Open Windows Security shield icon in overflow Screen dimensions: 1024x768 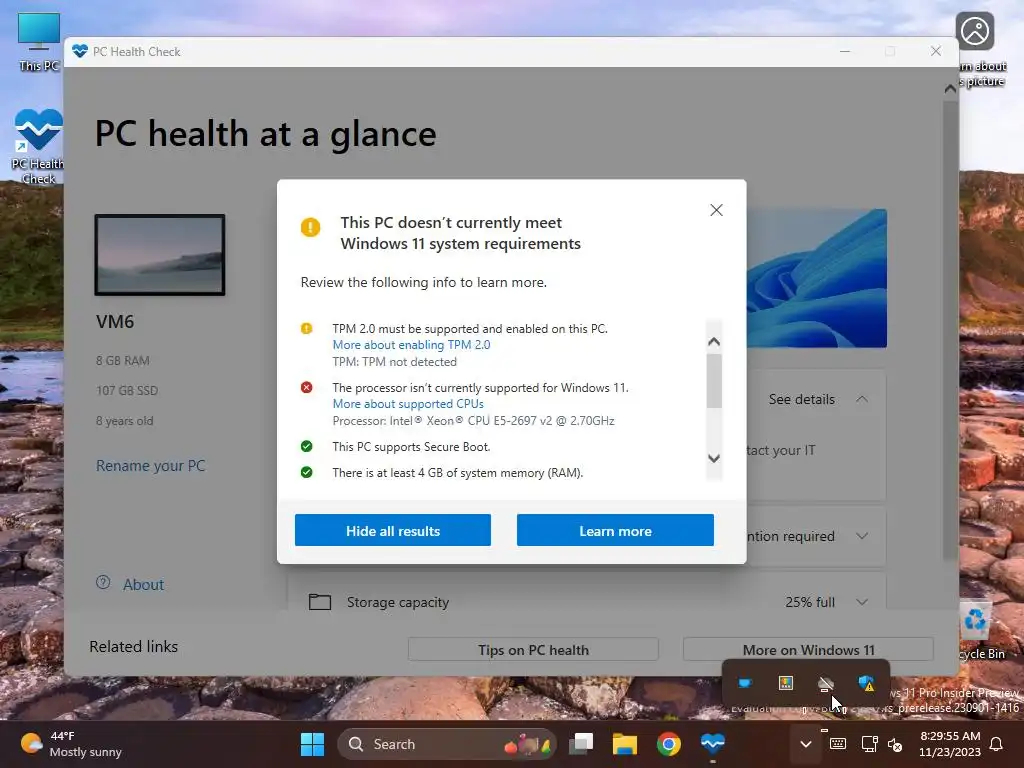(867, 683)
